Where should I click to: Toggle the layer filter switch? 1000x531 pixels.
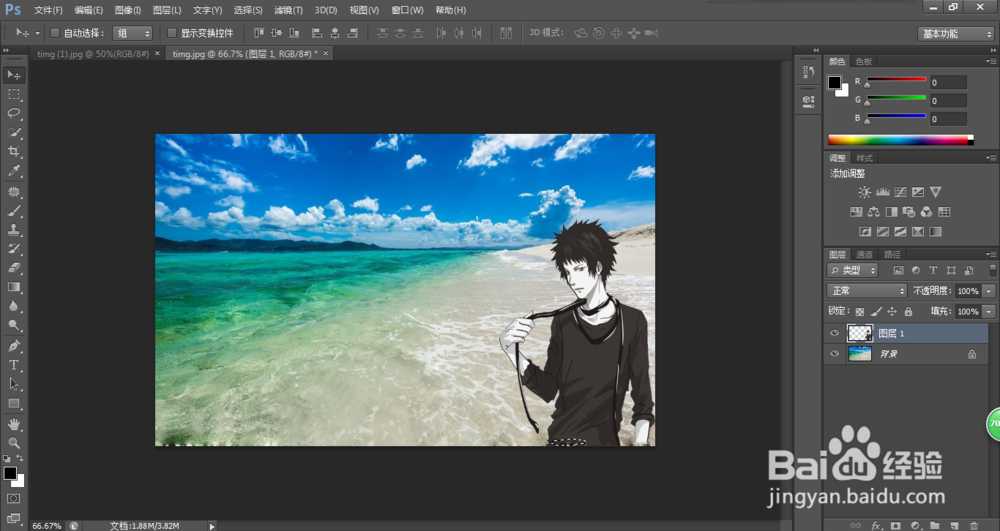pos(992,270)
